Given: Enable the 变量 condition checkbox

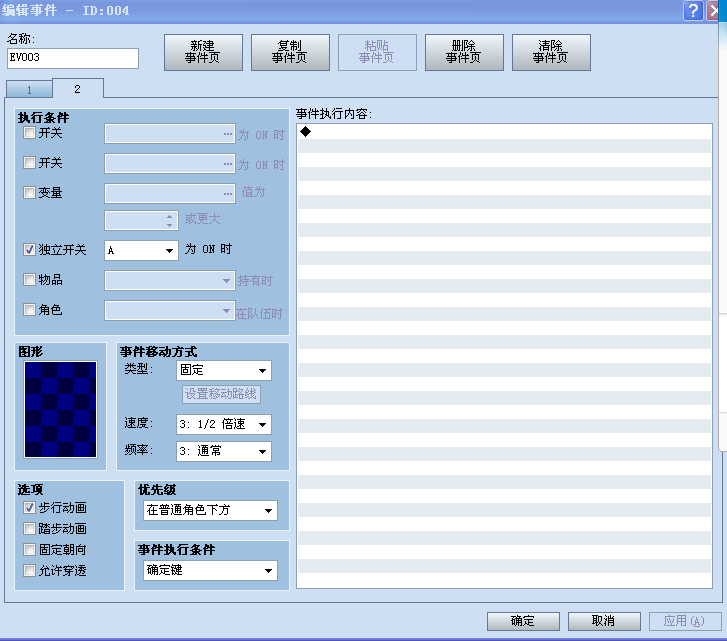Looking at the screenshot, I should [x=29, y=192].
